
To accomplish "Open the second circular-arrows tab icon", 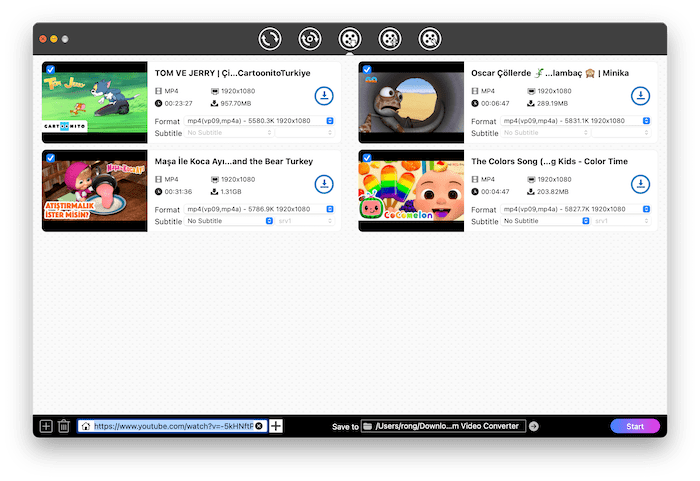I will click(309, 39).
